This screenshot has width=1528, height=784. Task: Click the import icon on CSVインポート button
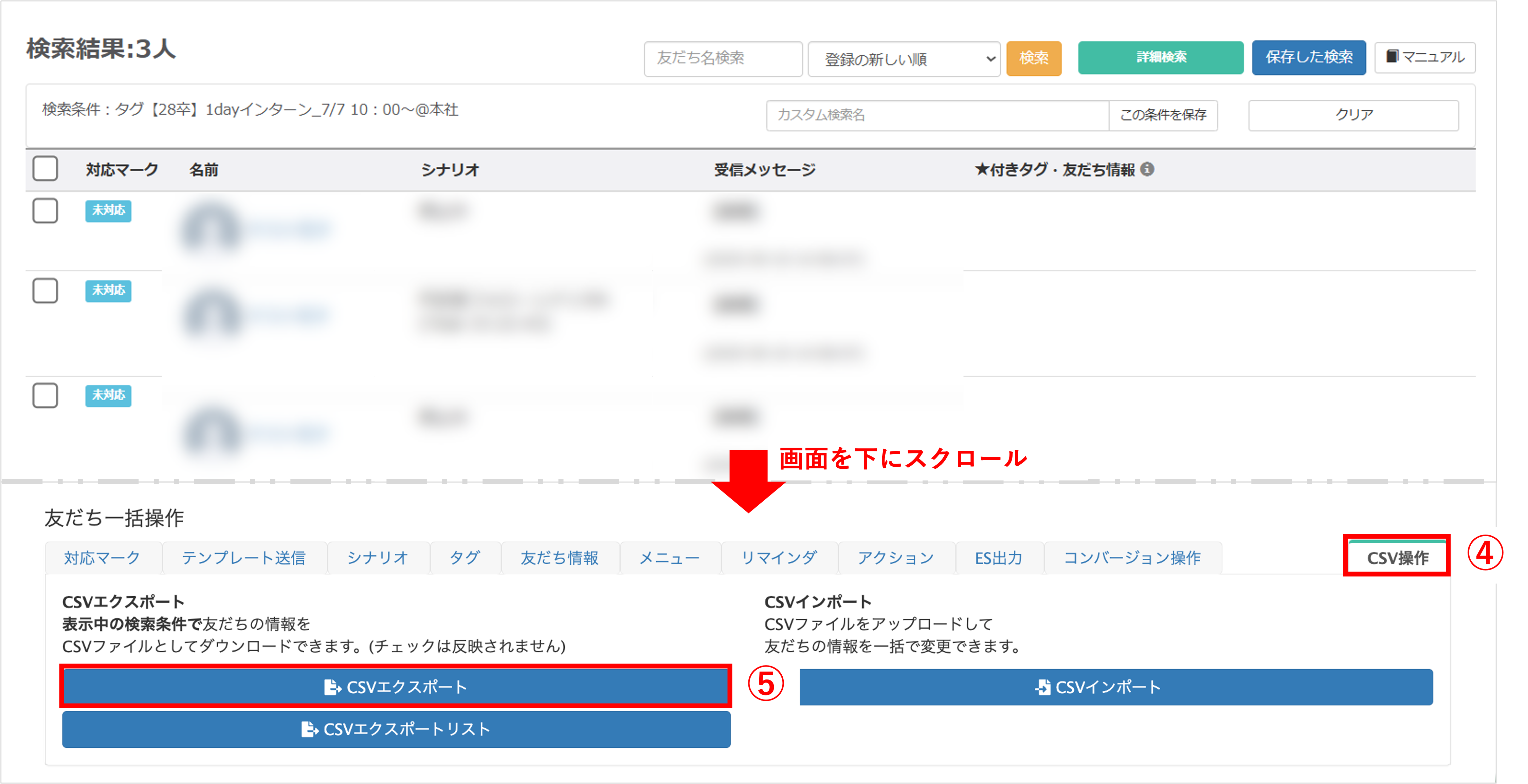1042,687
